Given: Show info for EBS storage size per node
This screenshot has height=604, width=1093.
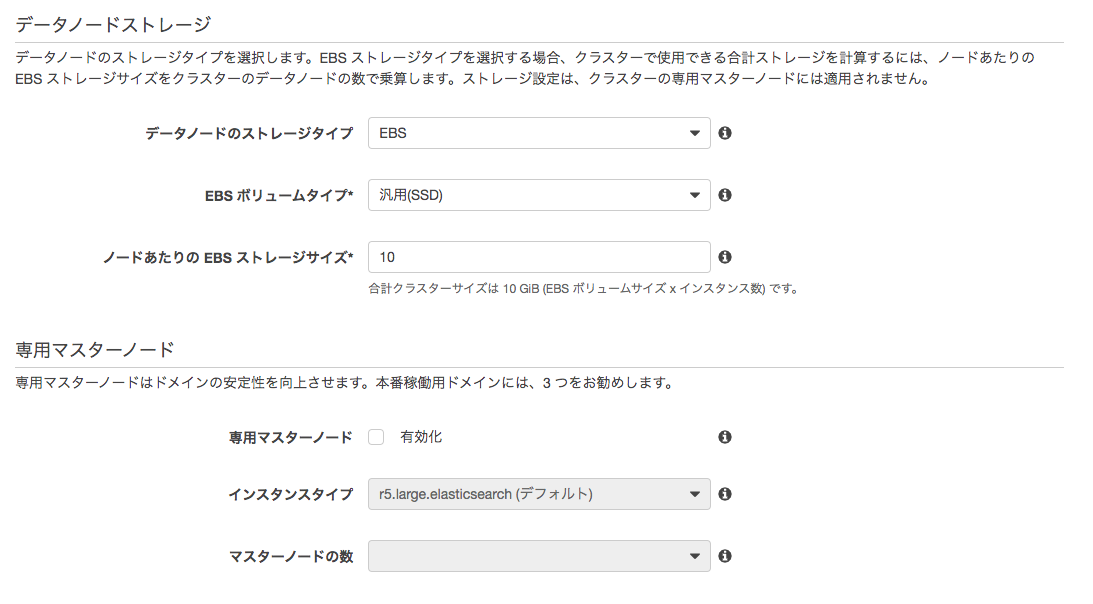Looking at the screenshot, I should (725, 257).
